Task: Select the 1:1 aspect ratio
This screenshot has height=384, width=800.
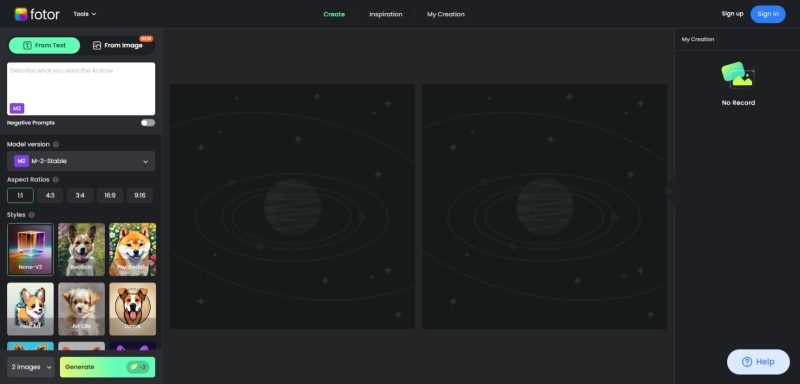Action: 20,195
